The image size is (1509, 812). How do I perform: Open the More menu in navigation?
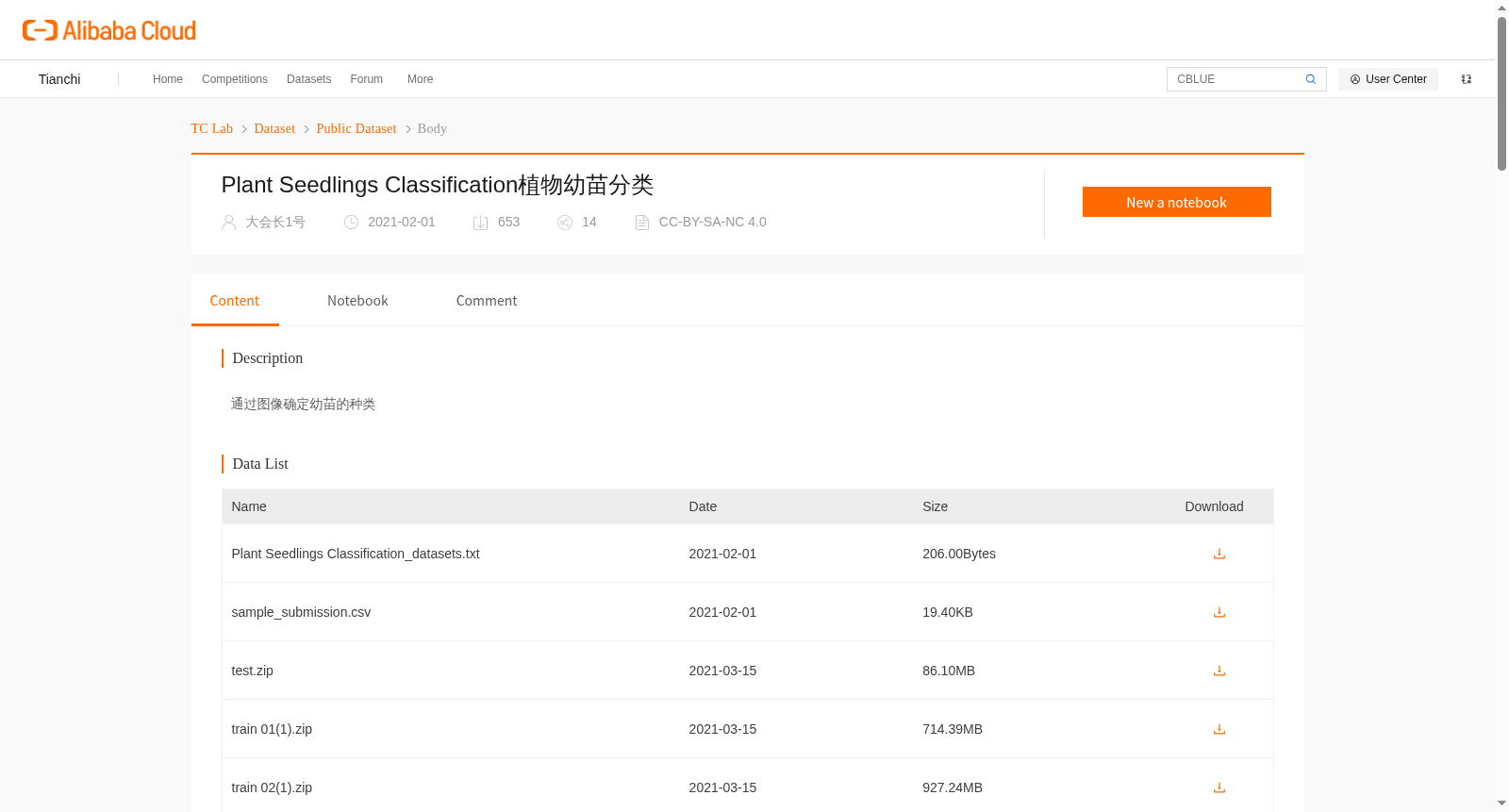(x=420, y=79)
